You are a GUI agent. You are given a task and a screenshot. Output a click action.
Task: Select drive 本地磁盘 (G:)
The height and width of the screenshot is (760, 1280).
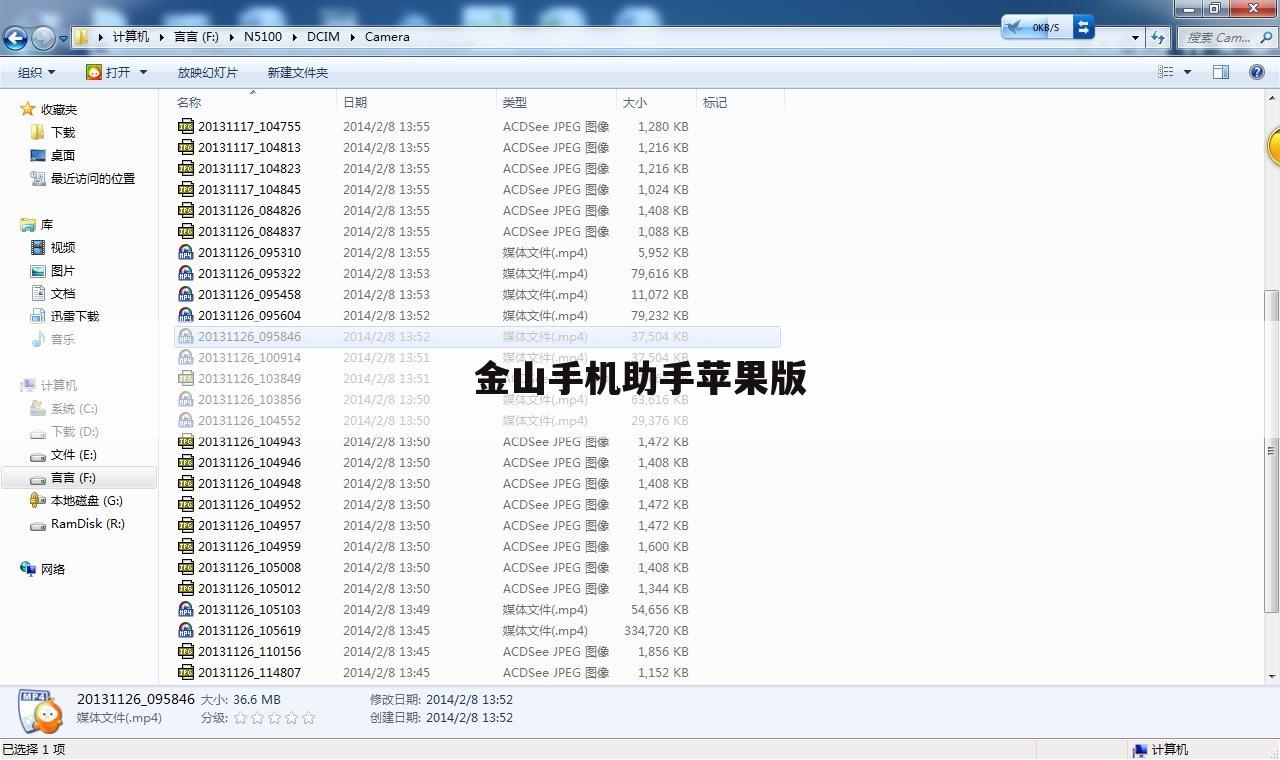(x=87, y=500)
